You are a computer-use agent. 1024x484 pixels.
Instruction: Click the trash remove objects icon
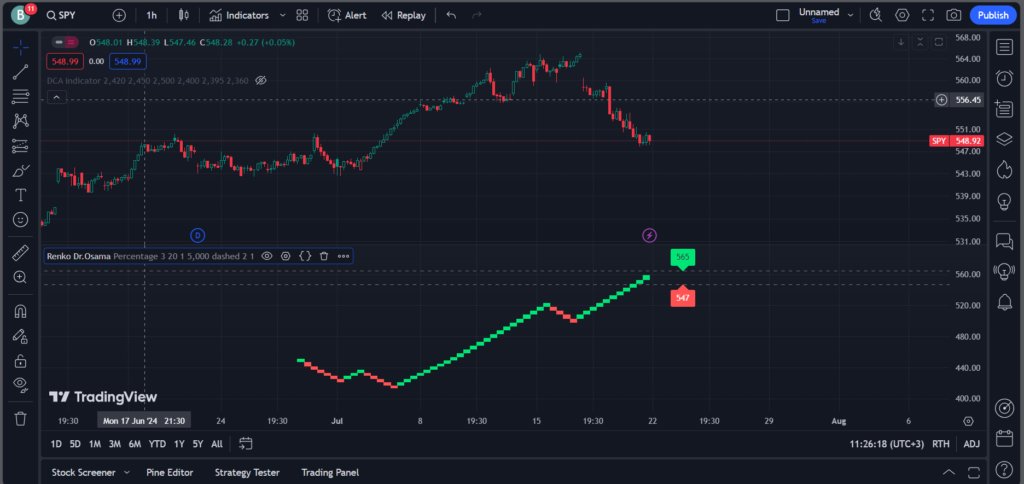pos(21,418)
